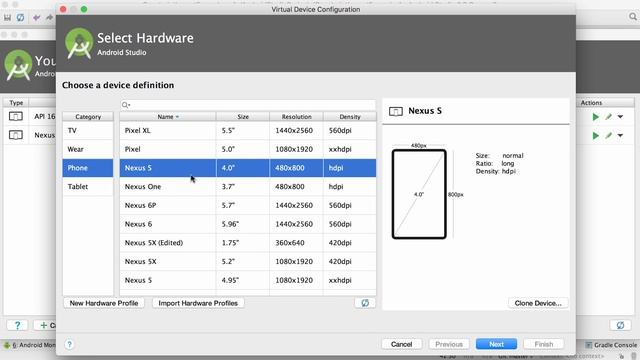Viewport: 640px width, 360px height.
Task: Select the Nexus One device row
Action: pos(248,187)
